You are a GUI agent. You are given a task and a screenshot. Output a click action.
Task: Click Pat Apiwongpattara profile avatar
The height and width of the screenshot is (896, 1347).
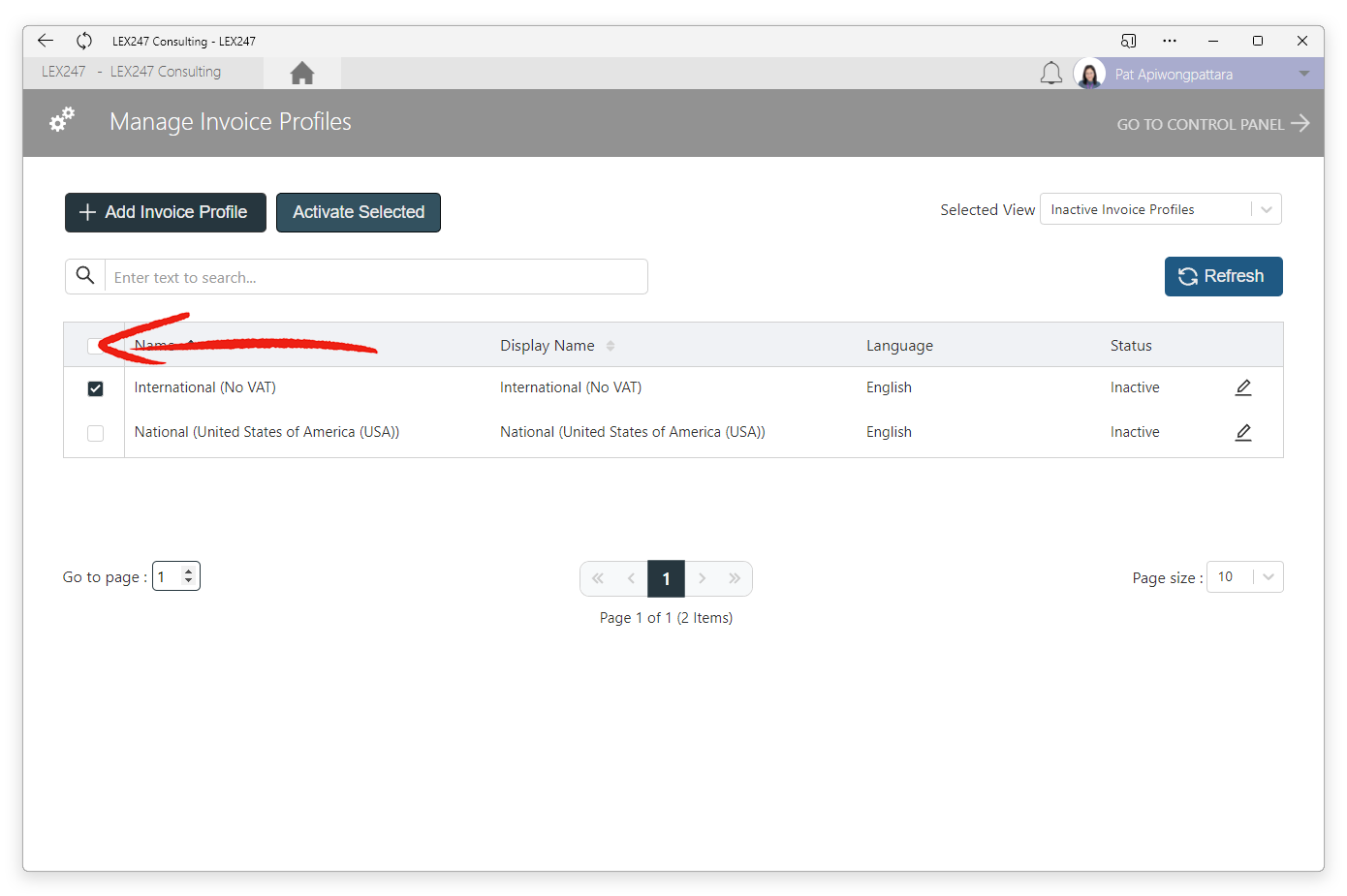tap(1089, 74)
